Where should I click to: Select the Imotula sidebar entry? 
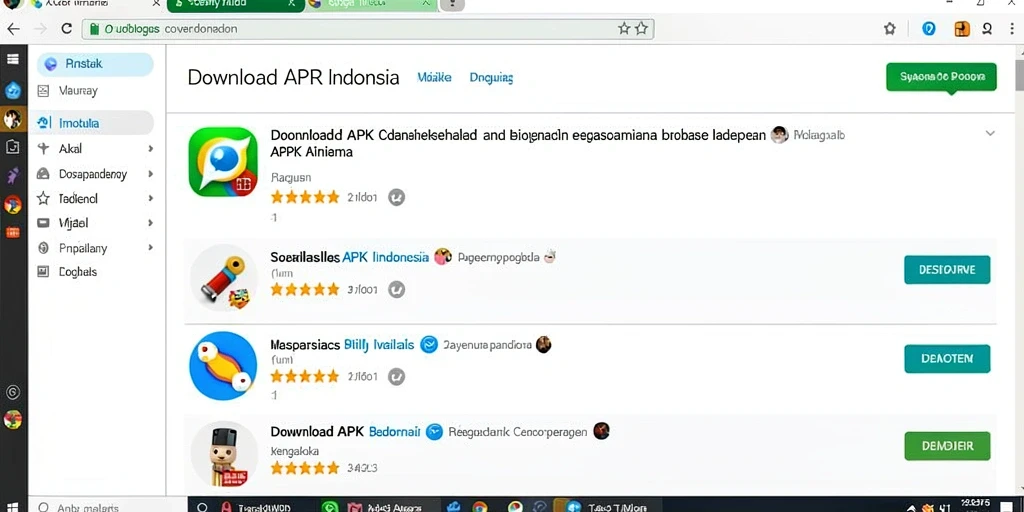(x=95, y=123)
